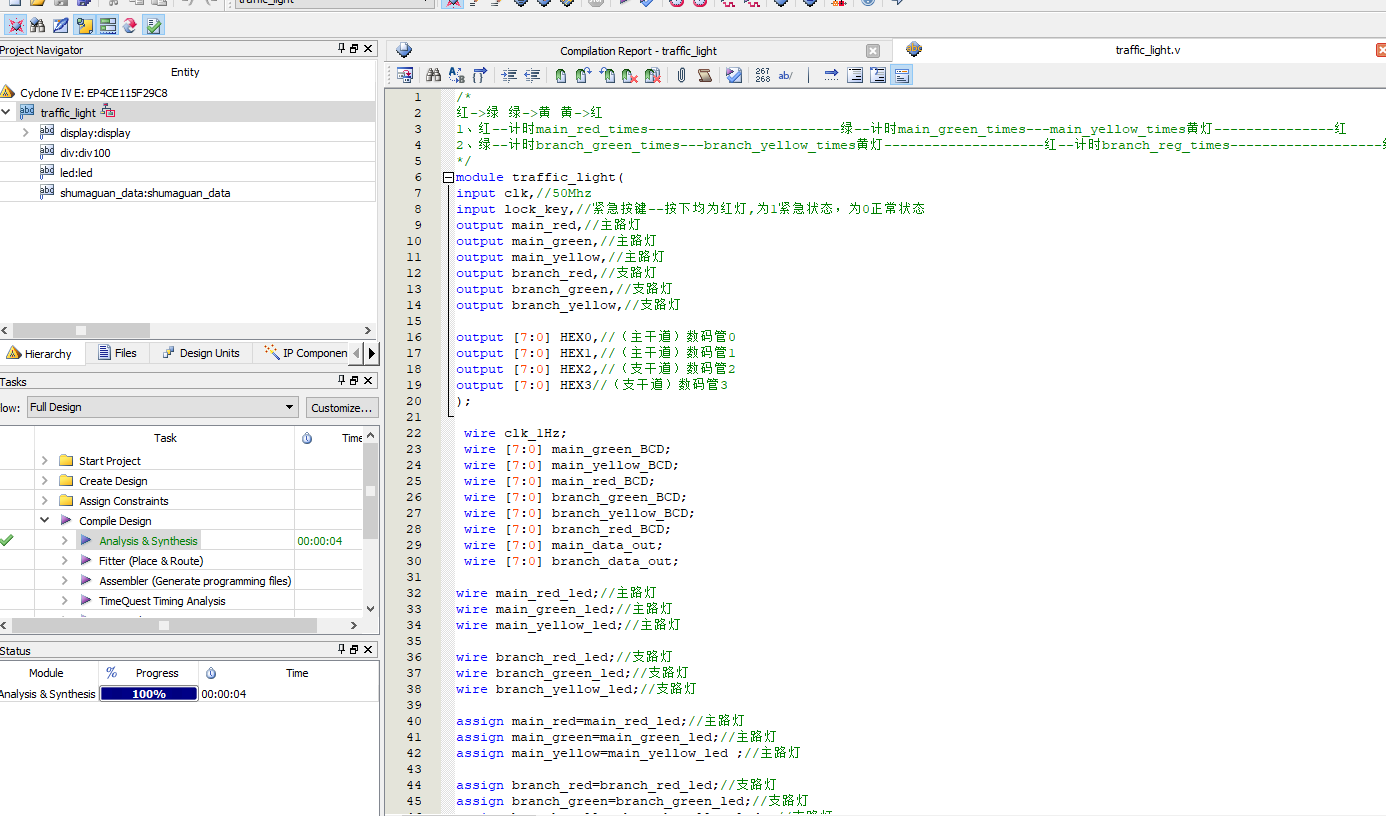Expand the Fitter (Place & Route) task
This screenshot has width=1386, height=816.
click(64, 560)
